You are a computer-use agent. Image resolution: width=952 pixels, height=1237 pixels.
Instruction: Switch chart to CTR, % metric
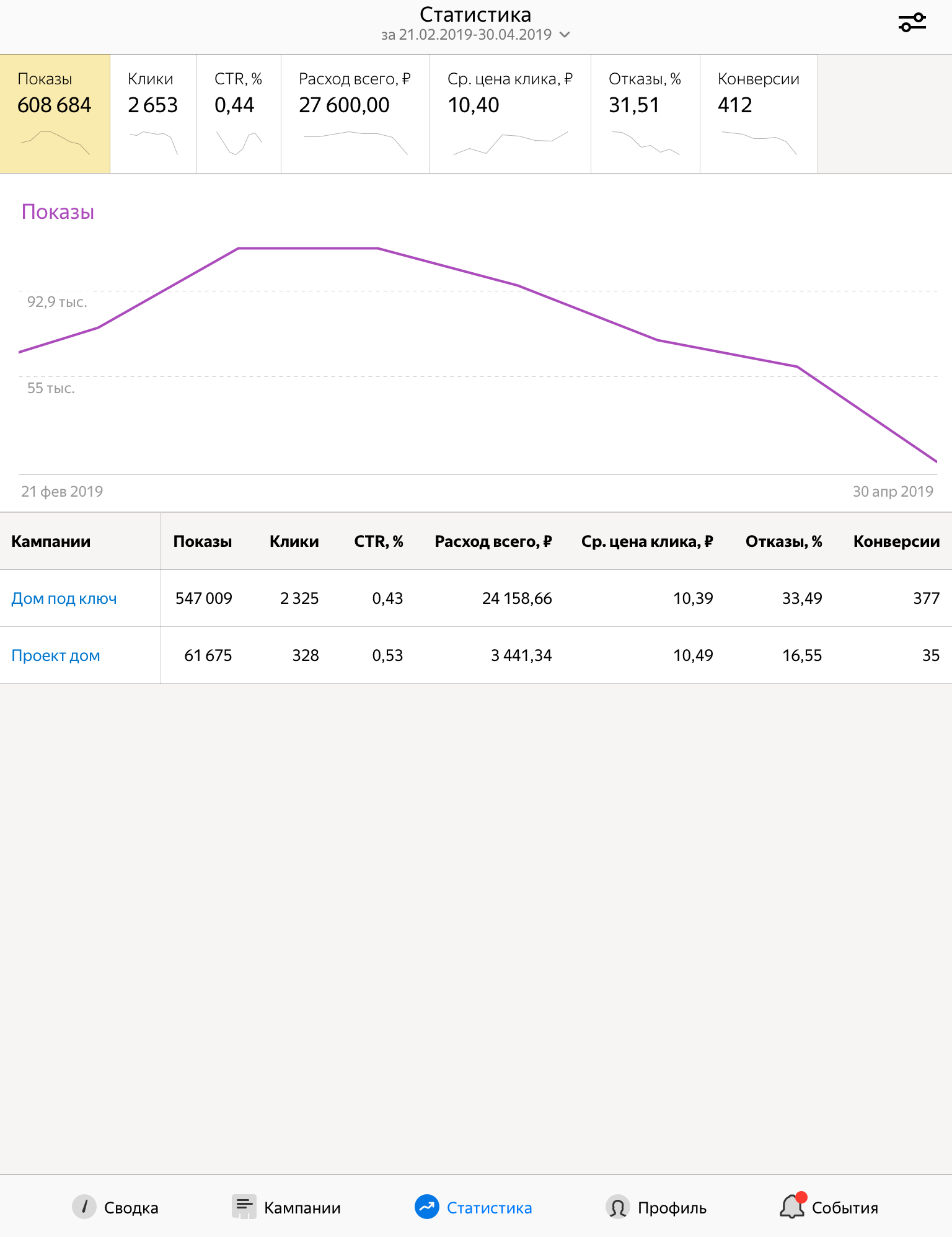(x=239, y=113)
